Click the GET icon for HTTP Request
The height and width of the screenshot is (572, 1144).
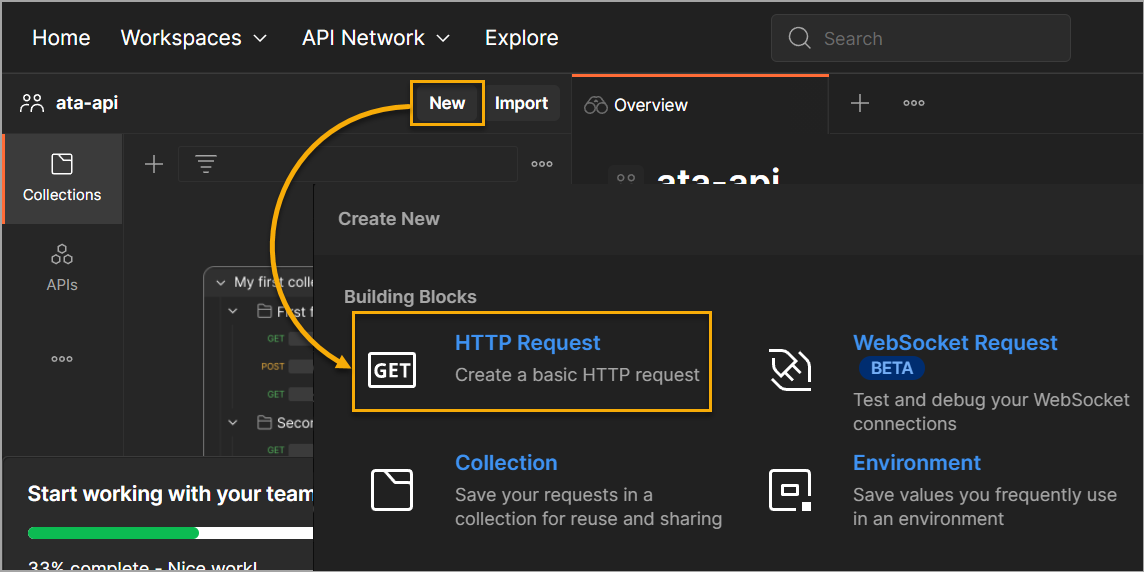coord(392,369)
